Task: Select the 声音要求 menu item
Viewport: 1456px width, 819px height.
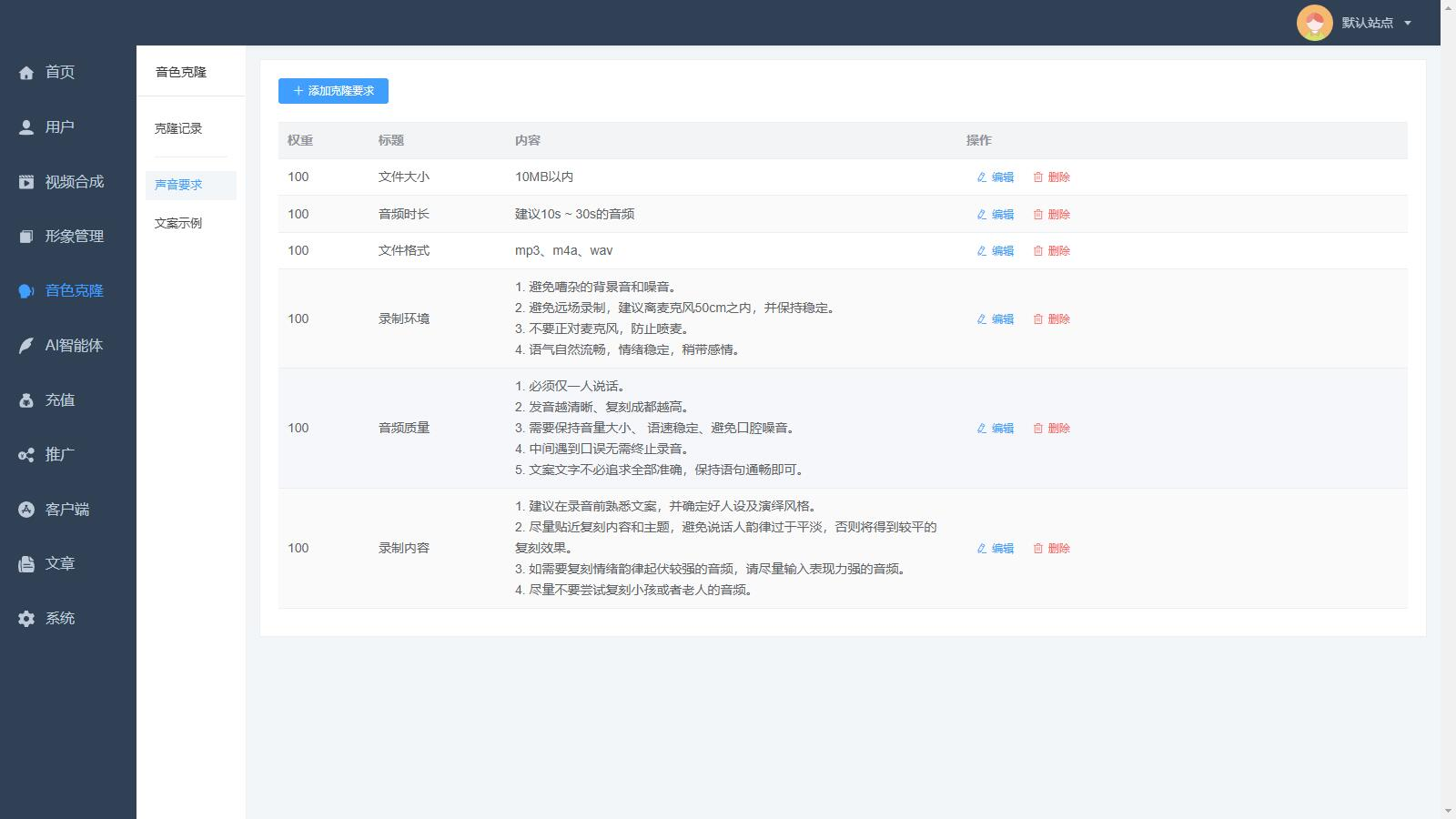Action: pyautogui.click(x=178, y=185)
